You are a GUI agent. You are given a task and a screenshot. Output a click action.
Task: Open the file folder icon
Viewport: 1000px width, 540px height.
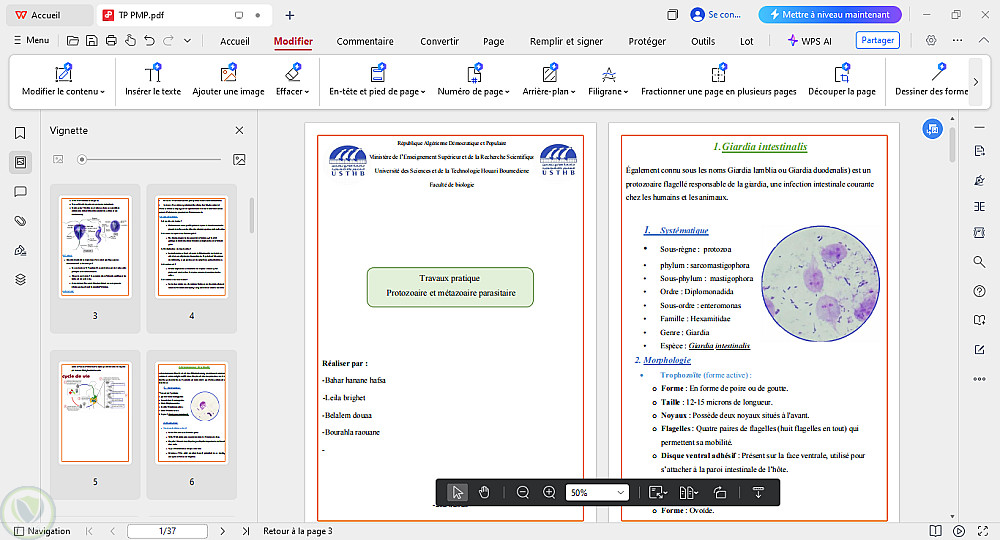click(x=73, y=41)
